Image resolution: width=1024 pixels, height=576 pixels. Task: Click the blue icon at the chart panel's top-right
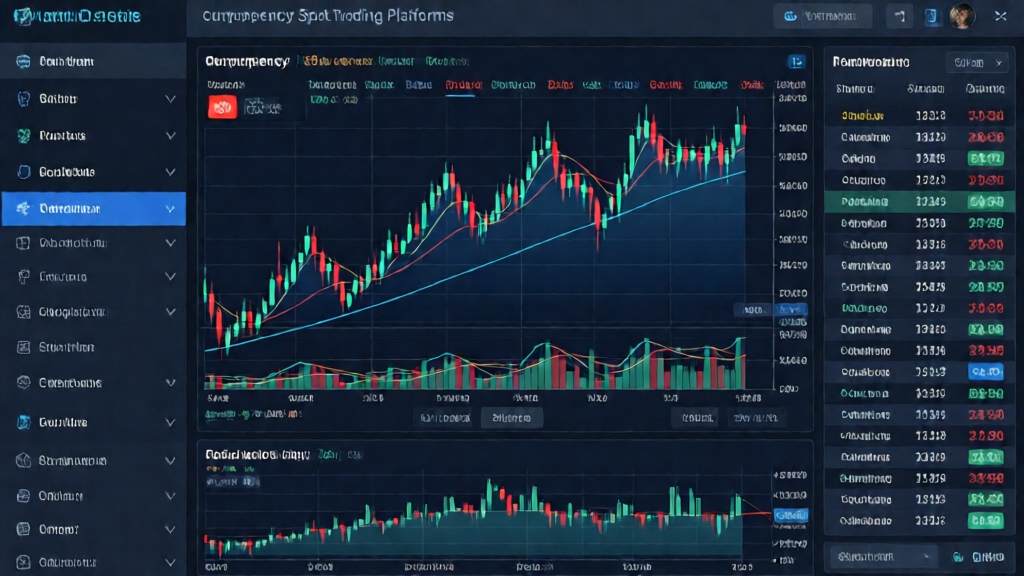click(796, 61)
